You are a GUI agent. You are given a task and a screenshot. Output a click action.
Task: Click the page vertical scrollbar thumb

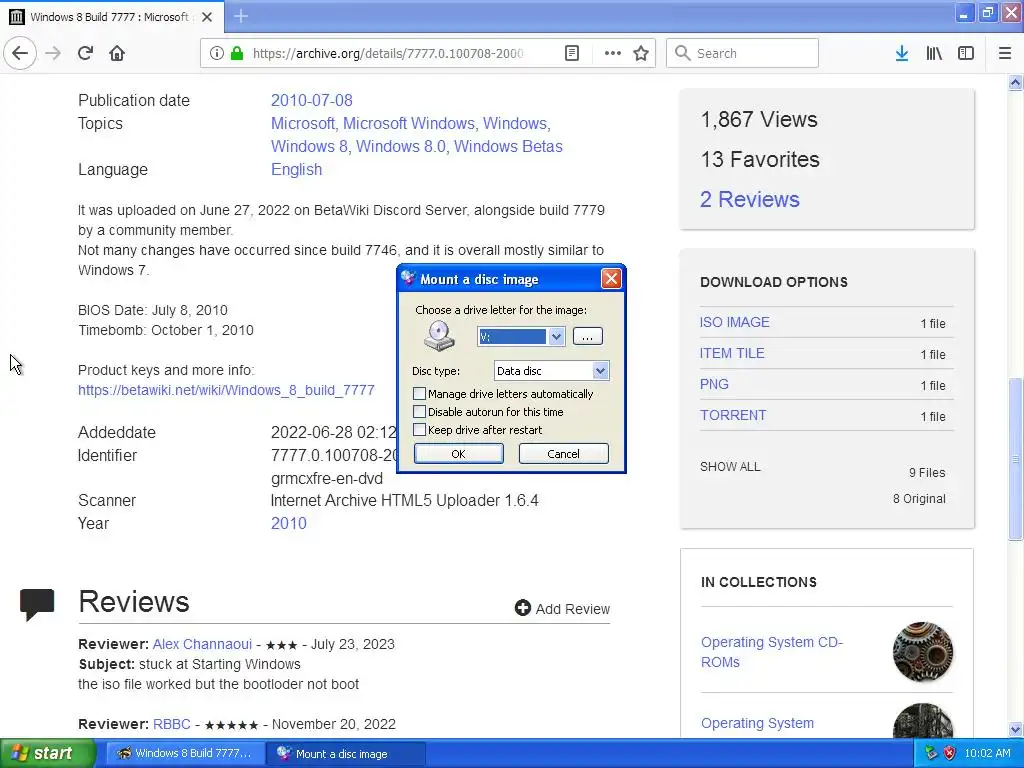pos(1015,458)
